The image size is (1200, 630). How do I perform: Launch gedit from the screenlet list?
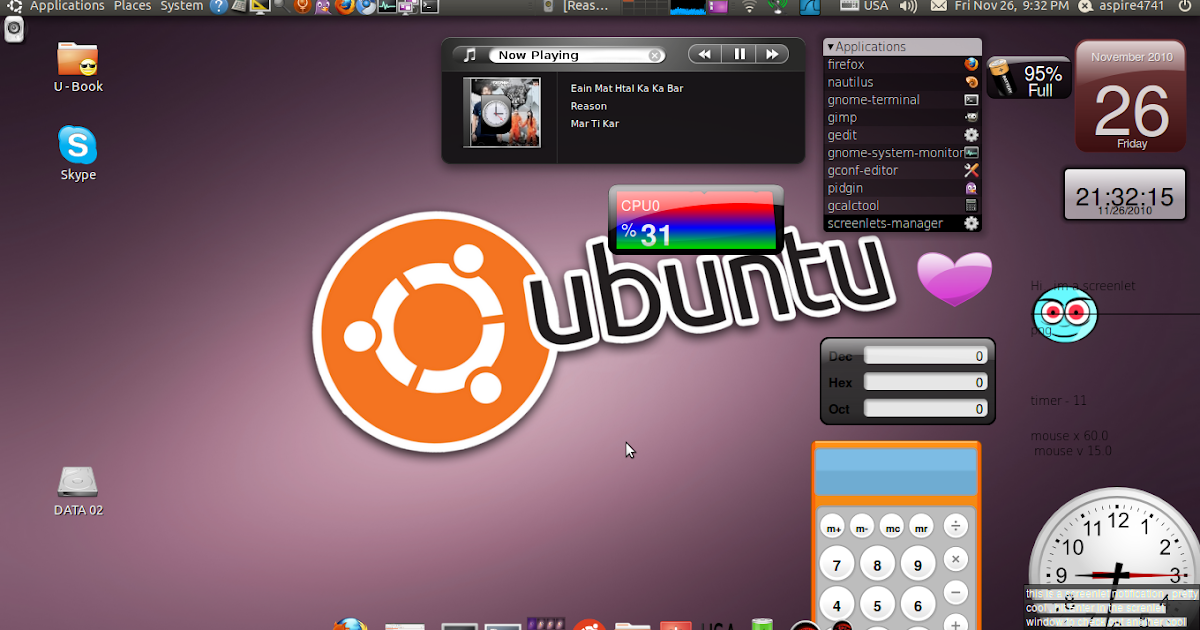point(902,135)
